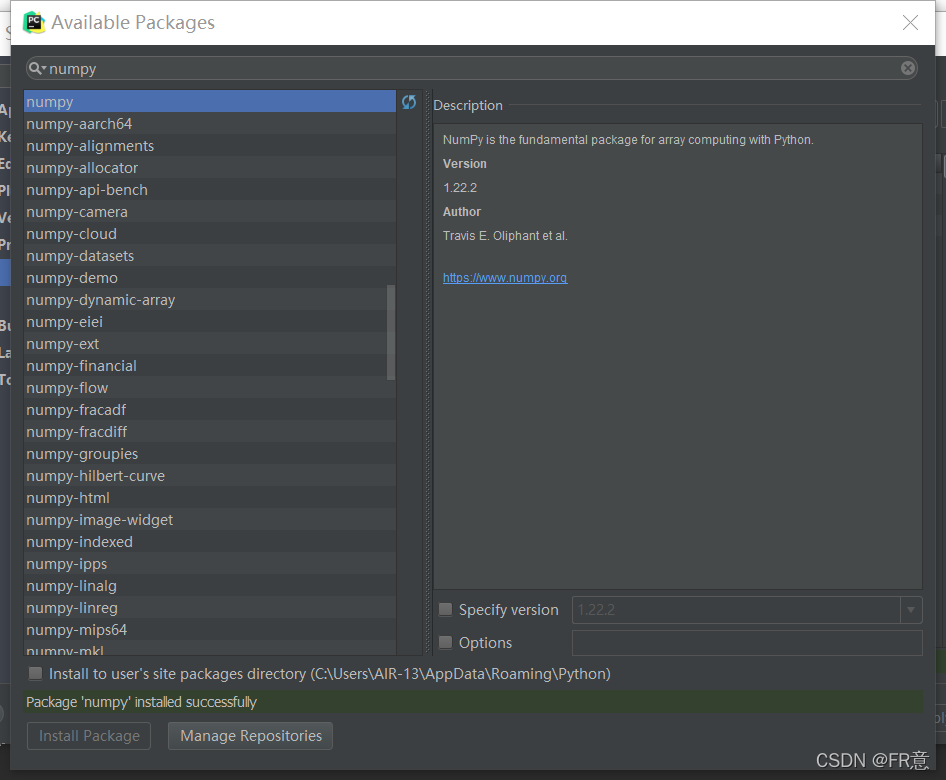Screen dimensions: 946x780
Task: Expand the version 1.22.2 dropdown arrow
Action: [911, 610]
